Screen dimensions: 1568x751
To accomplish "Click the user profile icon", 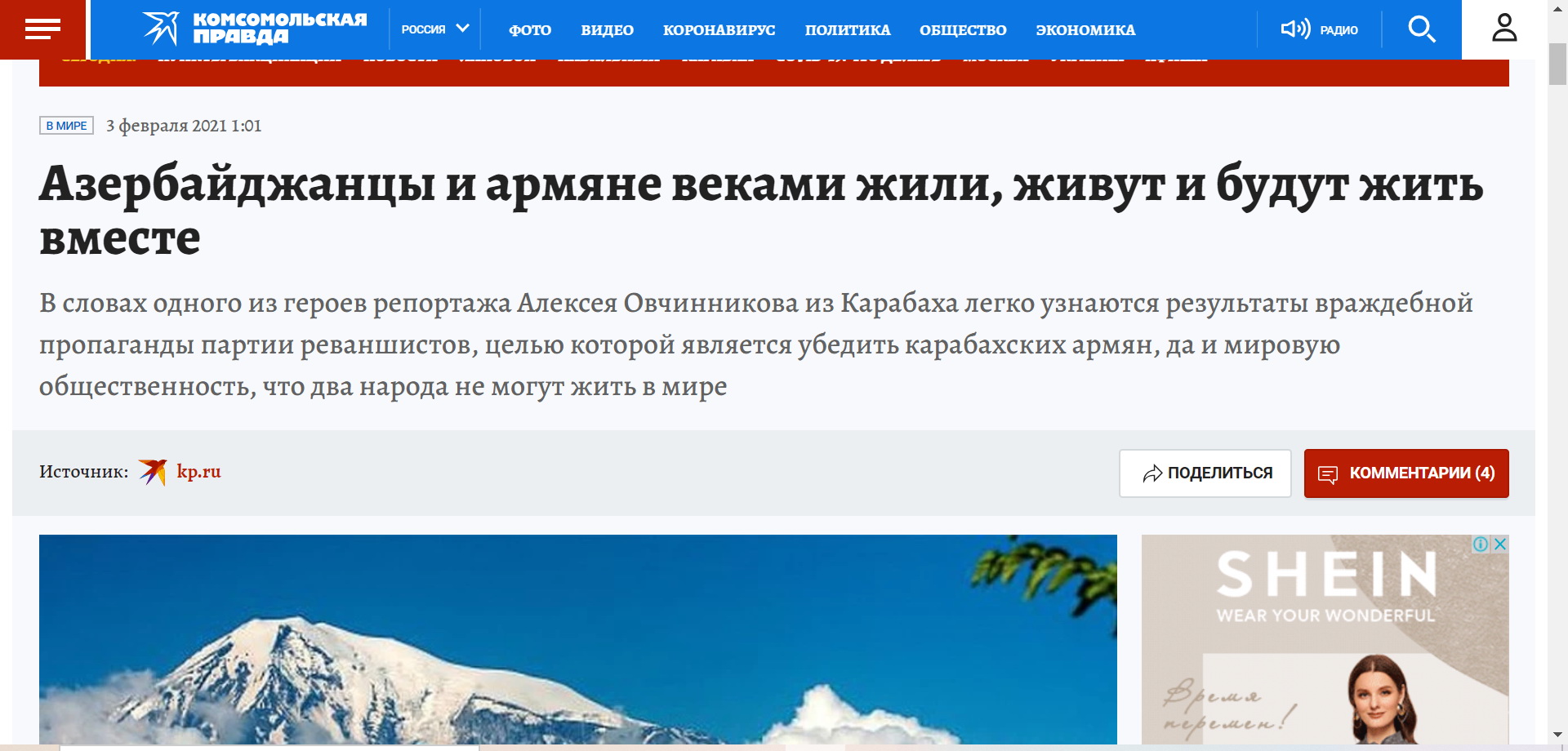I will (x=1504, y=29).
